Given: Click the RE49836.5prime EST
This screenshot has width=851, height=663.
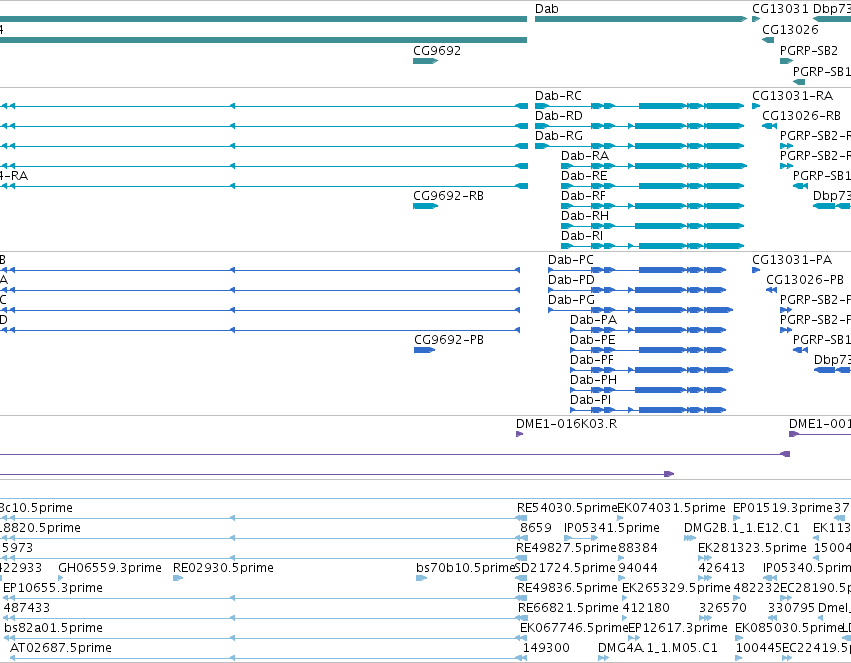Looking at the screenshot, I should [x=521, y=598].
